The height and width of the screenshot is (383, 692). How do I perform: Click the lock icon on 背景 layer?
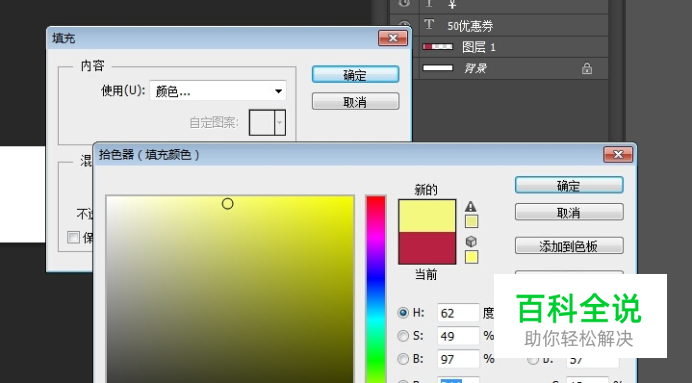tap(587, 68)
